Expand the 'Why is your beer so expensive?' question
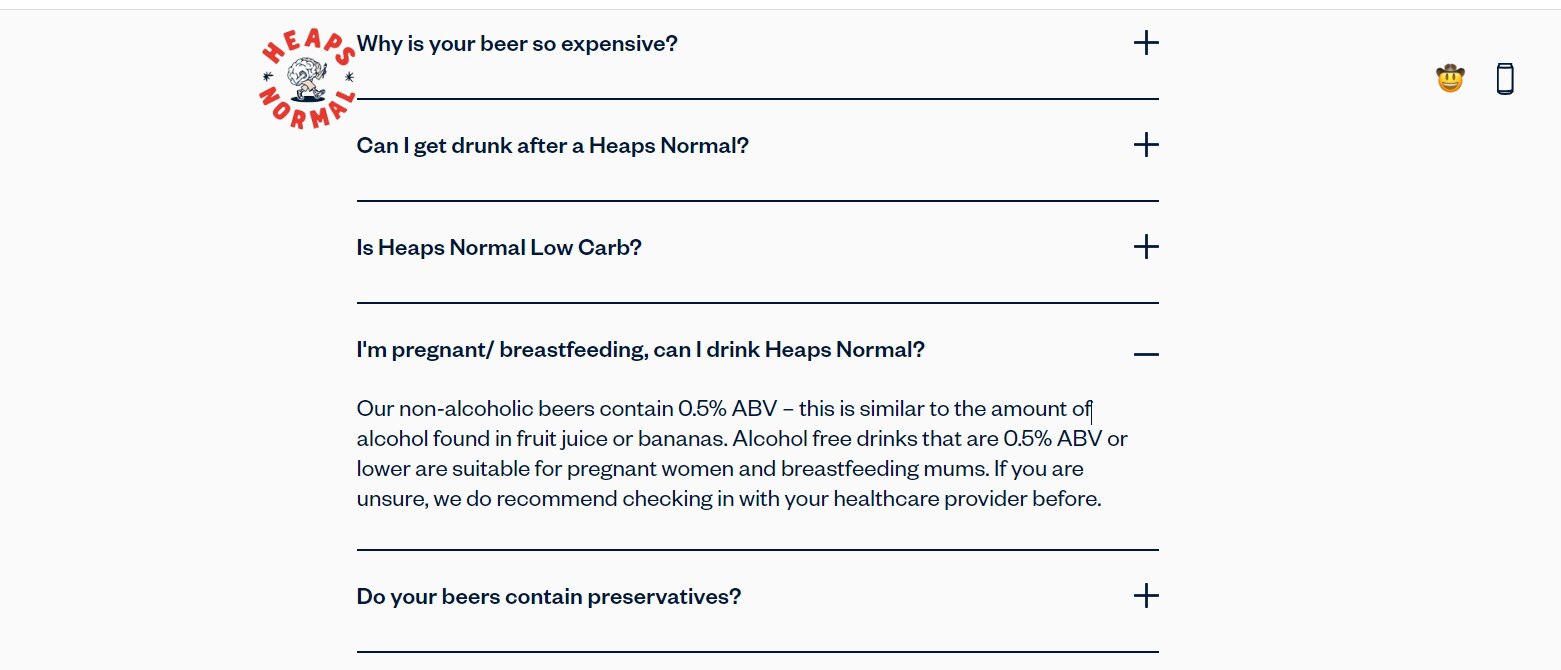 pos(517,43)
